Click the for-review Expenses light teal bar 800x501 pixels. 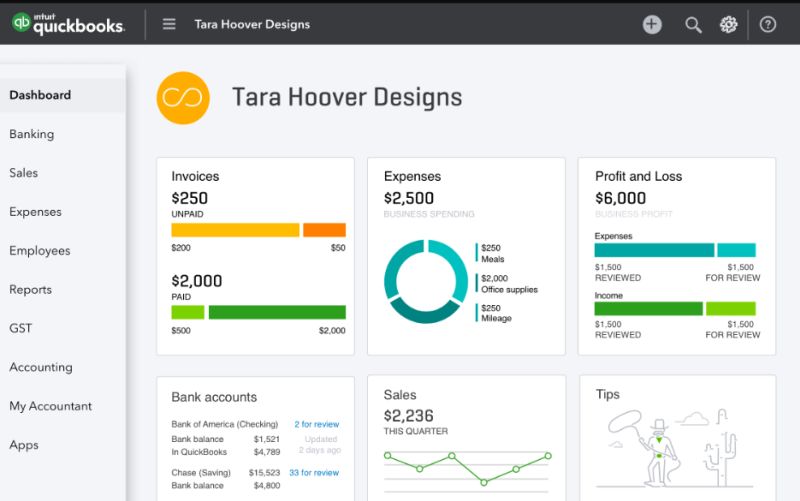[736, 250]
